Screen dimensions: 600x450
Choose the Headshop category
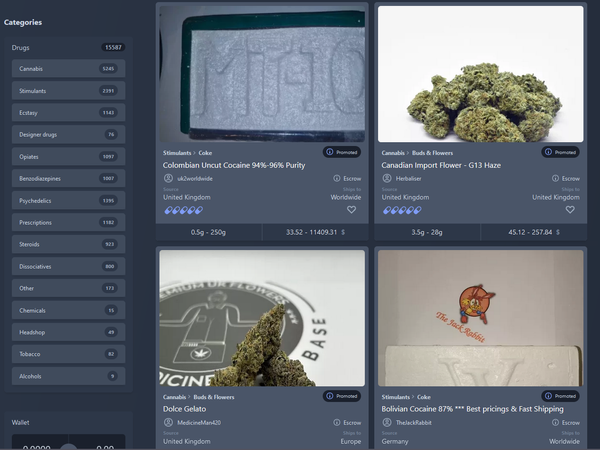point(68,332)
